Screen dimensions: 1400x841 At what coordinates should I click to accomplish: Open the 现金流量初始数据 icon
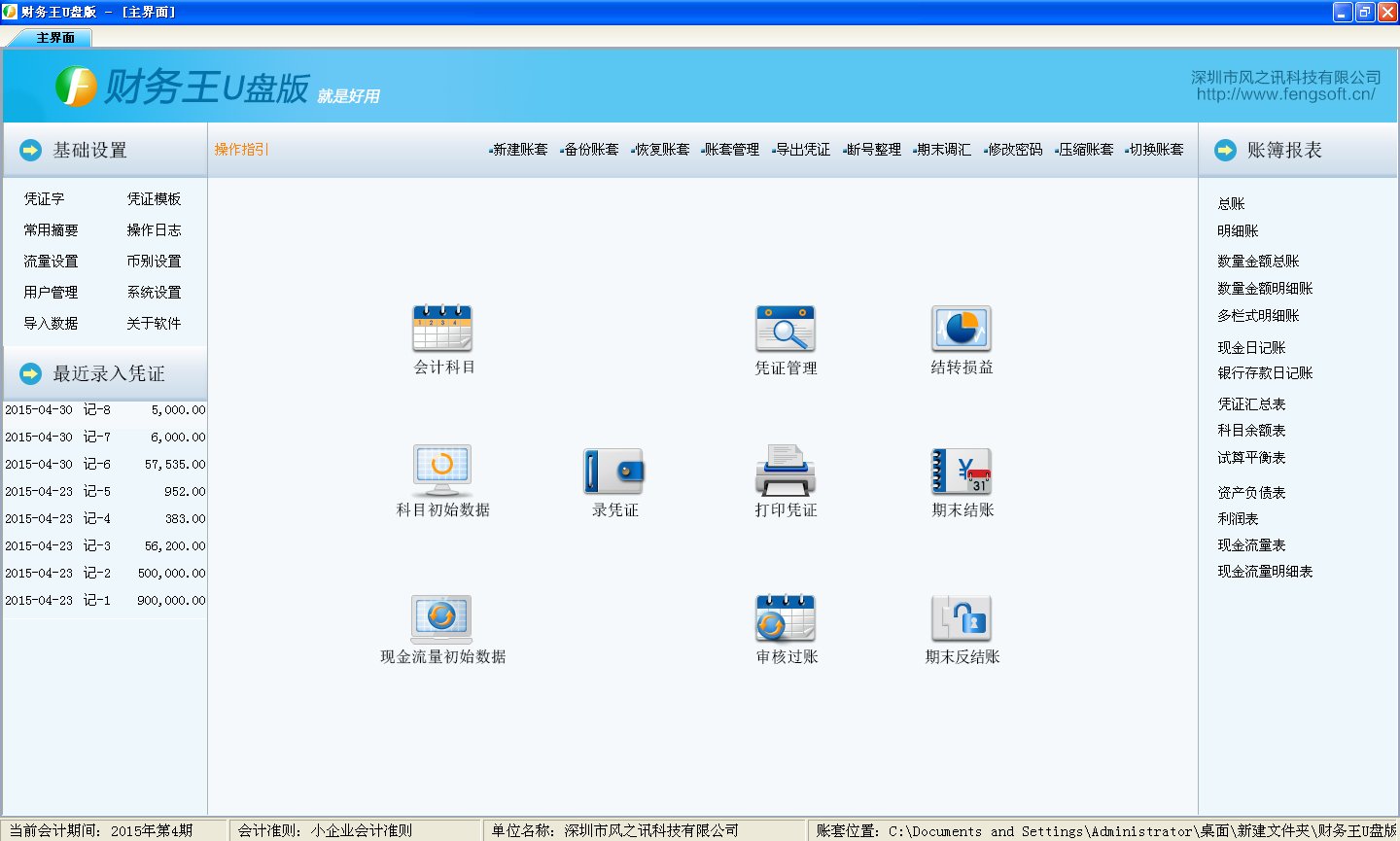[442, 618]
